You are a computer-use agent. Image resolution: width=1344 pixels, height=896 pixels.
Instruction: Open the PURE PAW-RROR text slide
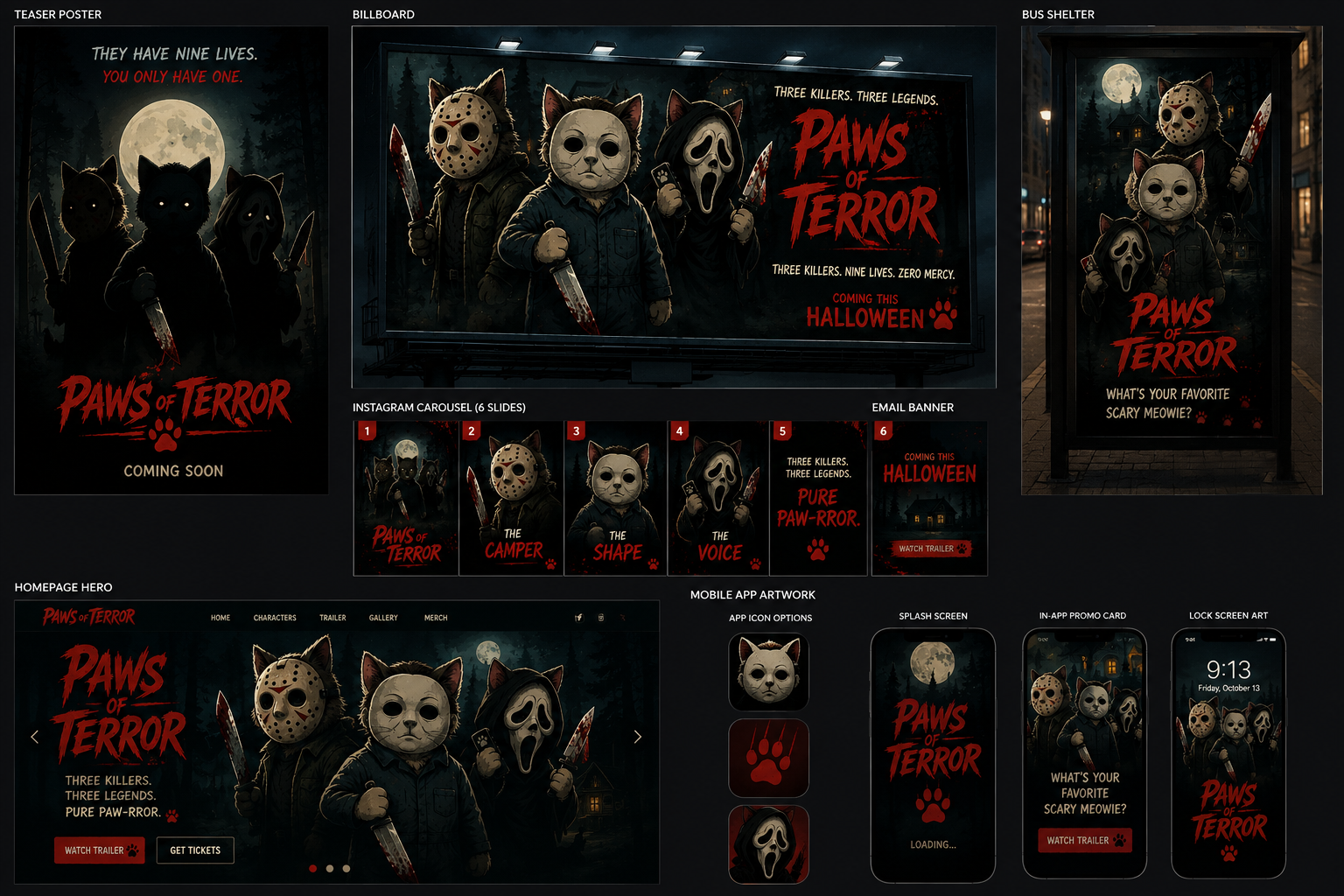pyautogui.click(x=818, y=498)
